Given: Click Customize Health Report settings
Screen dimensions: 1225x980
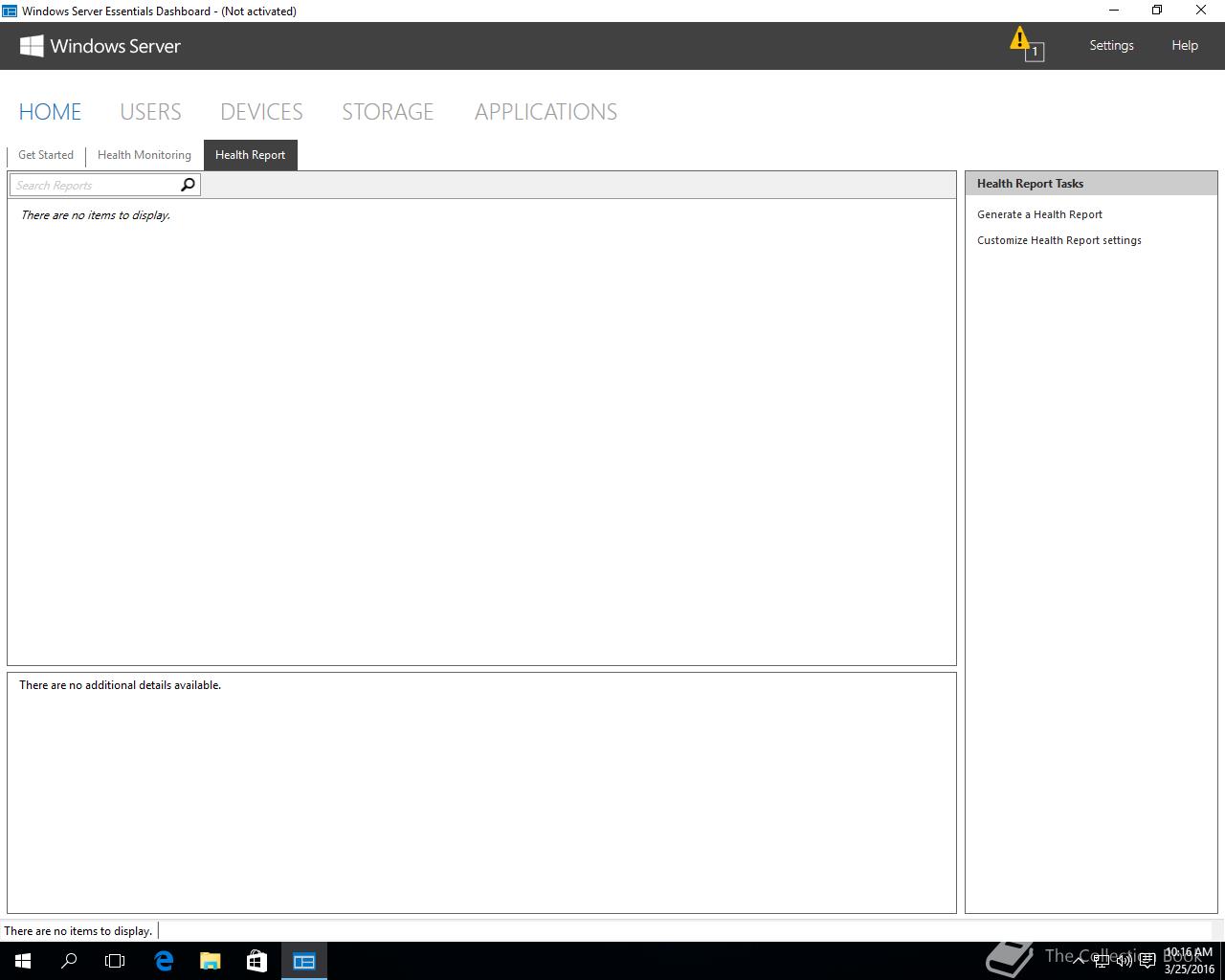Looking at the screenshot, I should coord(1059,240).
